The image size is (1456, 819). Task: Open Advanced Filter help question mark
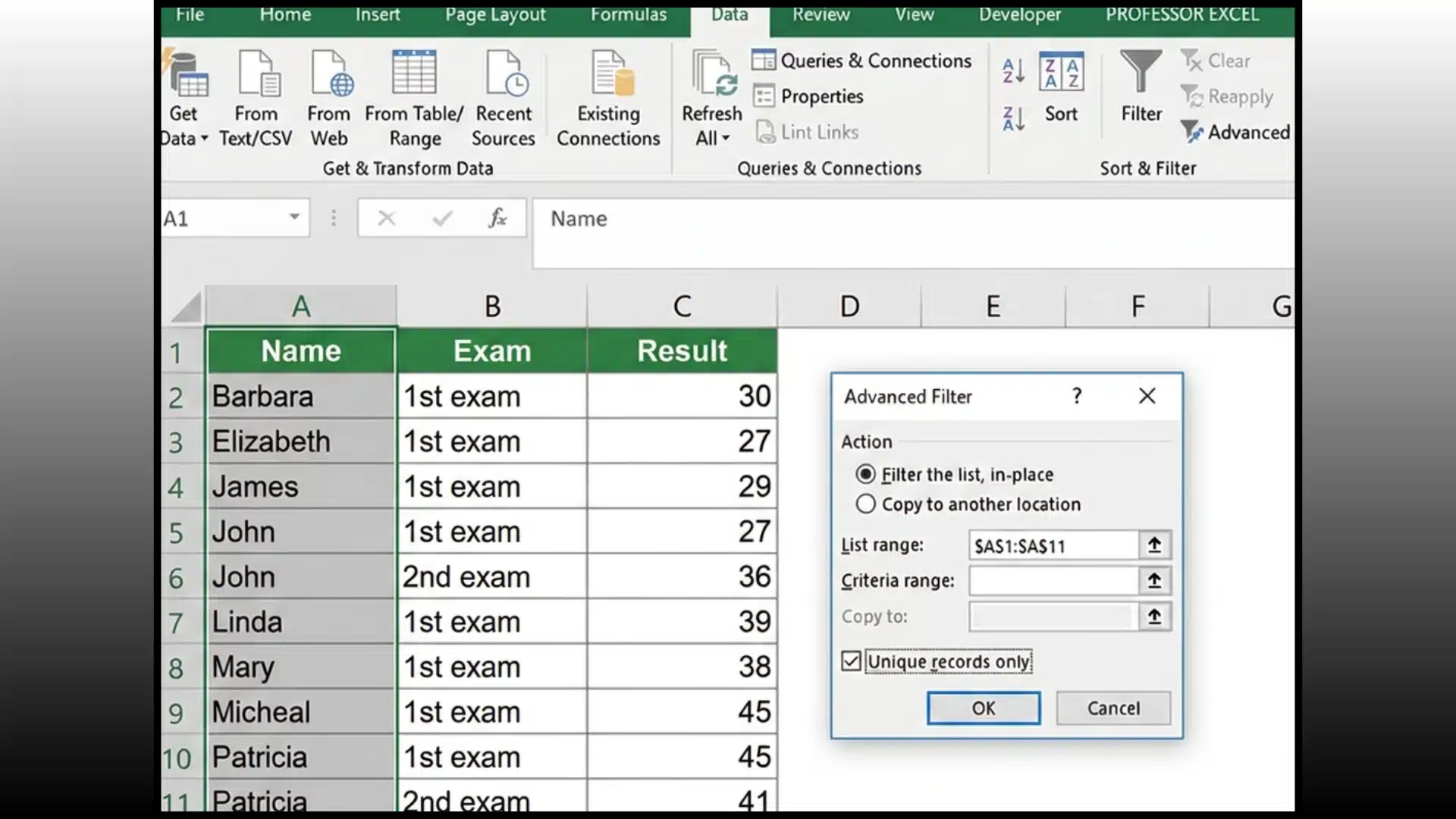click(1077, 396)
